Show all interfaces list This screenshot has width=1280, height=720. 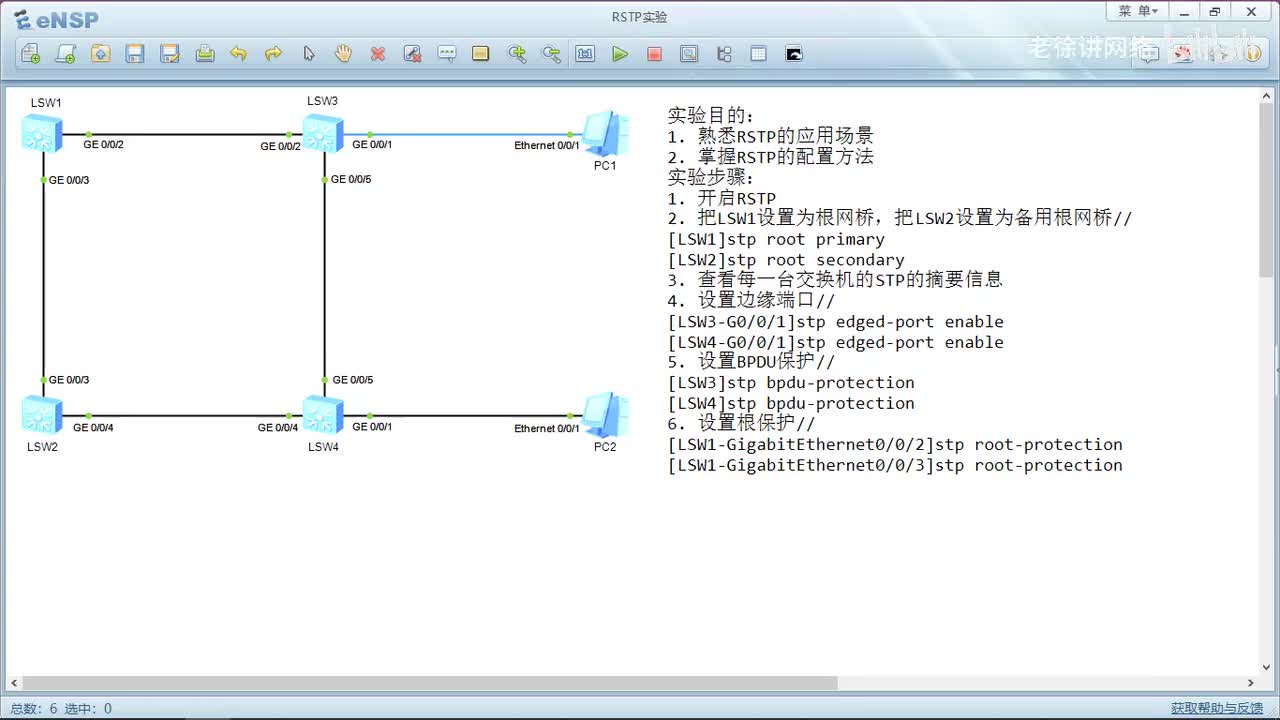click(724, 54)
